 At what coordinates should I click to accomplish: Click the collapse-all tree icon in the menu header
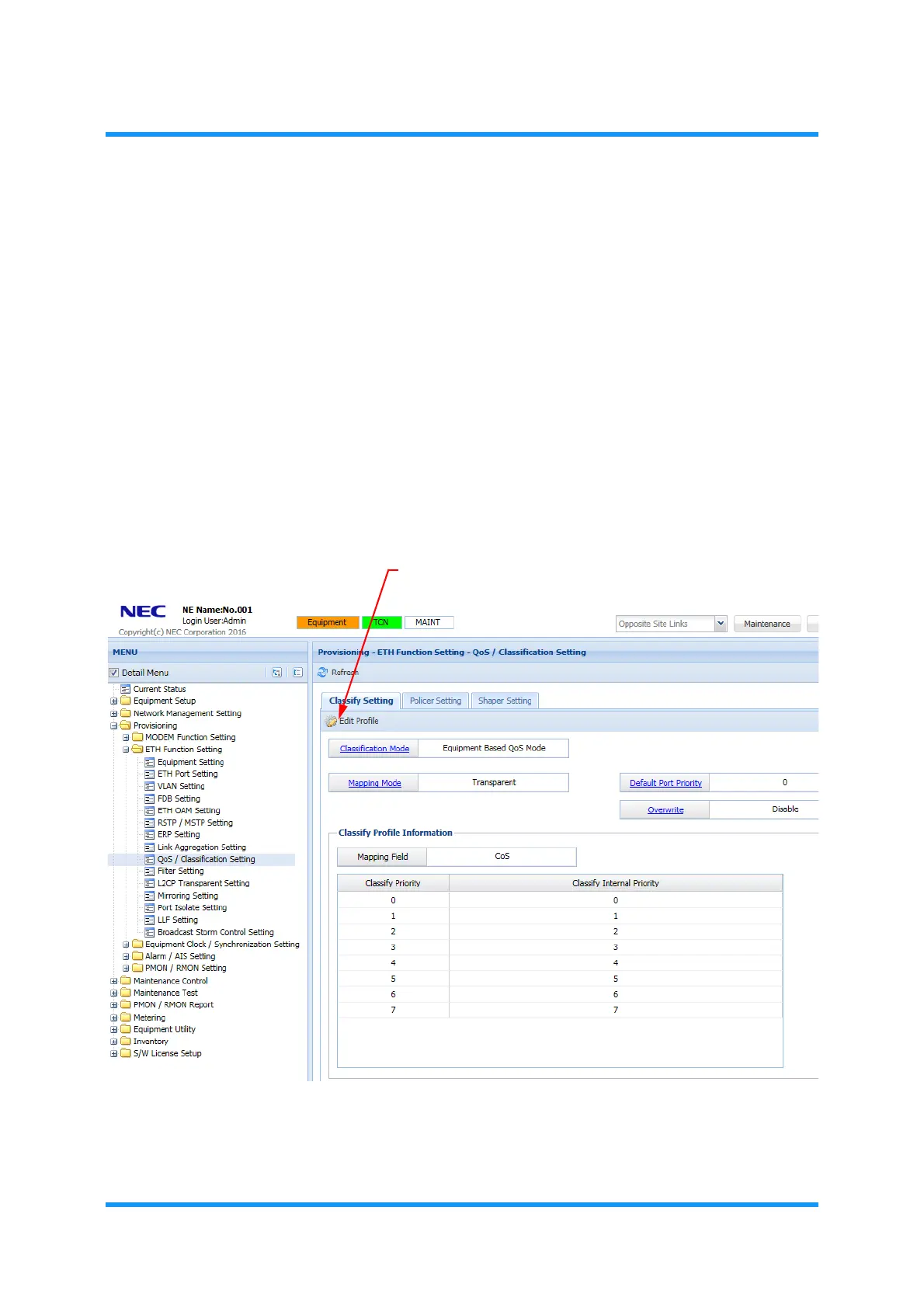(297, 673)
